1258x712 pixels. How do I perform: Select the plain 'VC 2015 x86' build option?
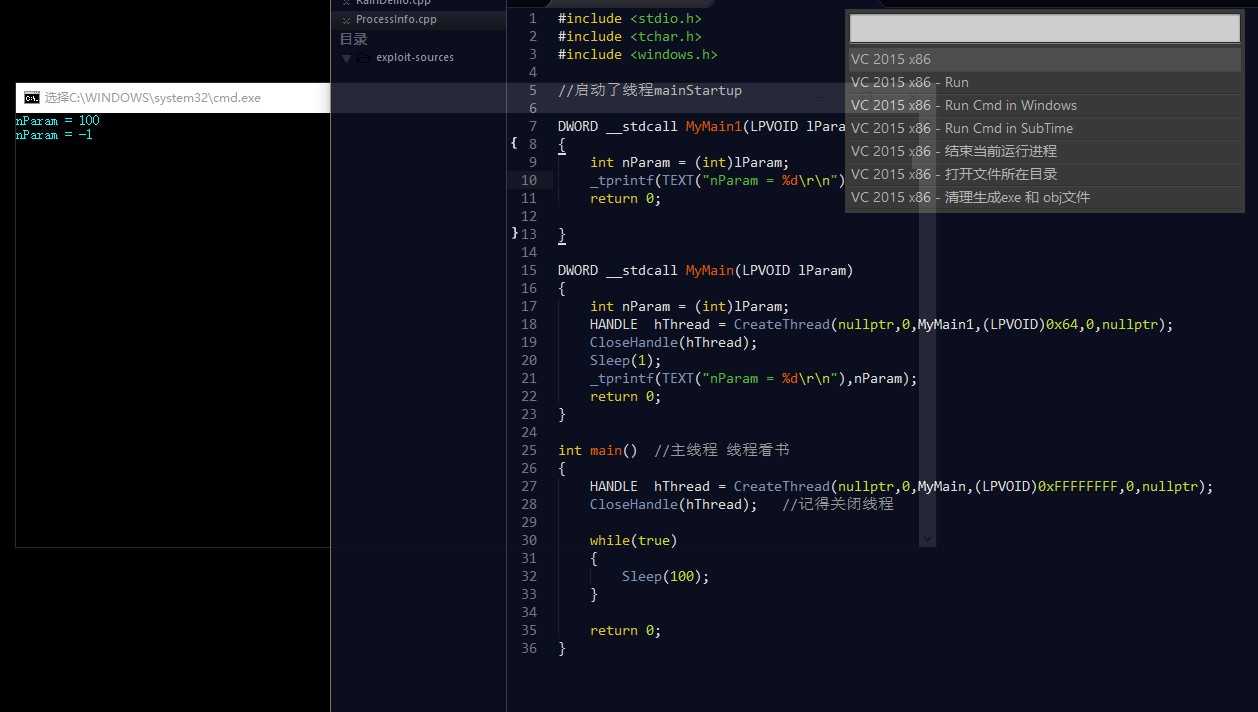(x=1045, y=59)
